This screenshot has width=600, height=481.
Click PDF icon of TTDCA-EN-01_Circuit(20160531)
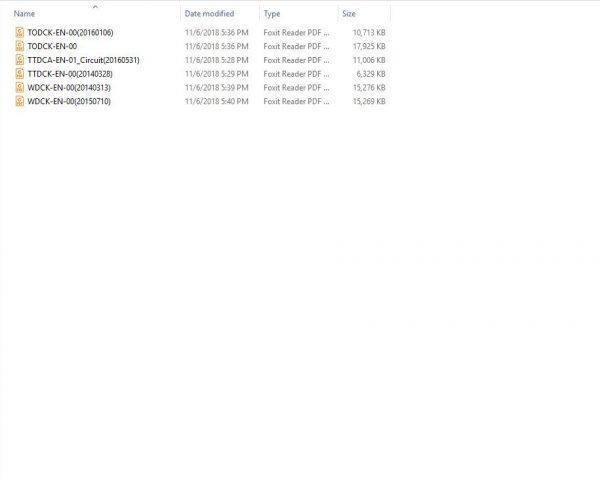20,60
